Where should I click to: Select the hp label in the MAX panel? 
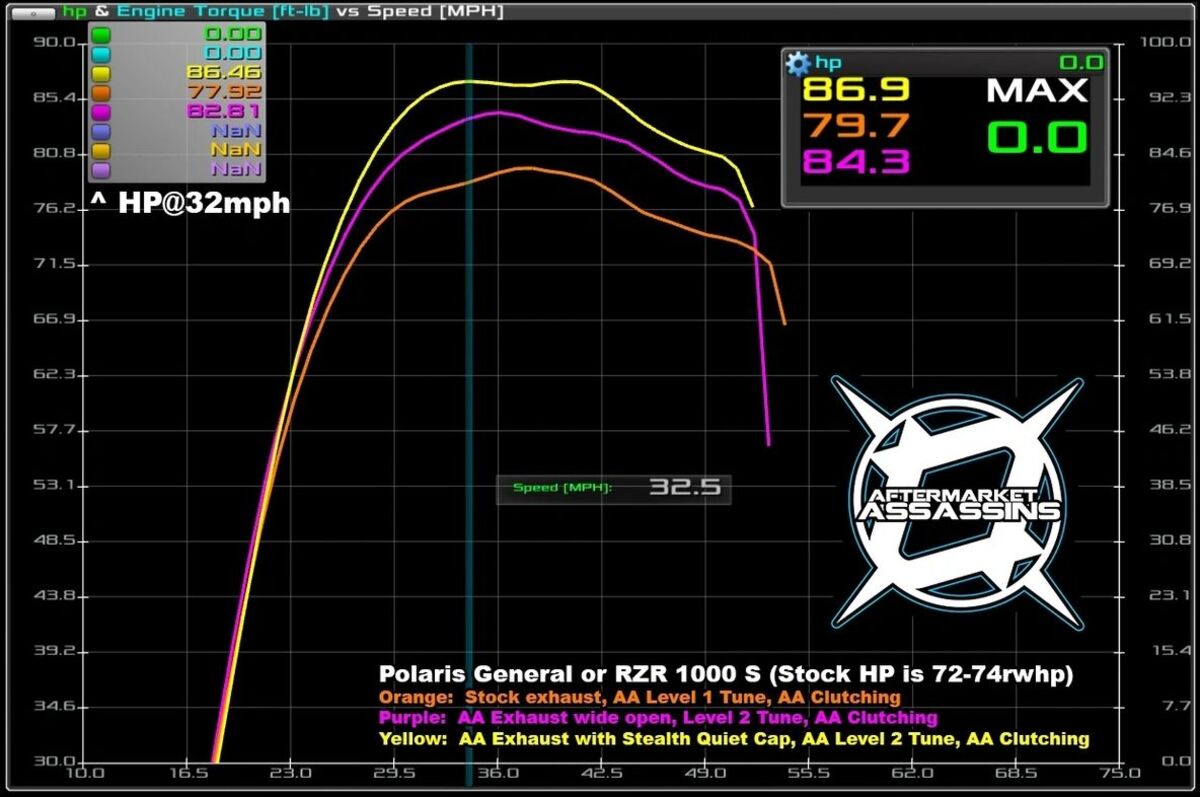click(828, 63)
